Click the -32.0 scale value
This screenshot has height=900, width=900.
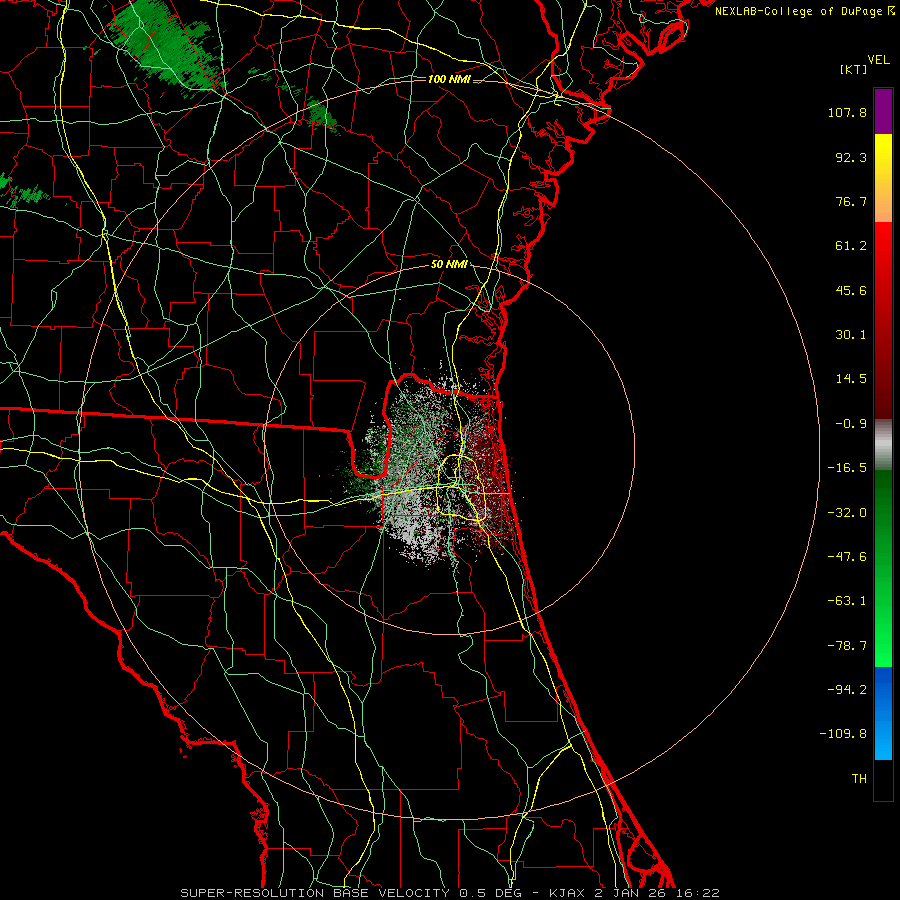(x=847, y=513)
